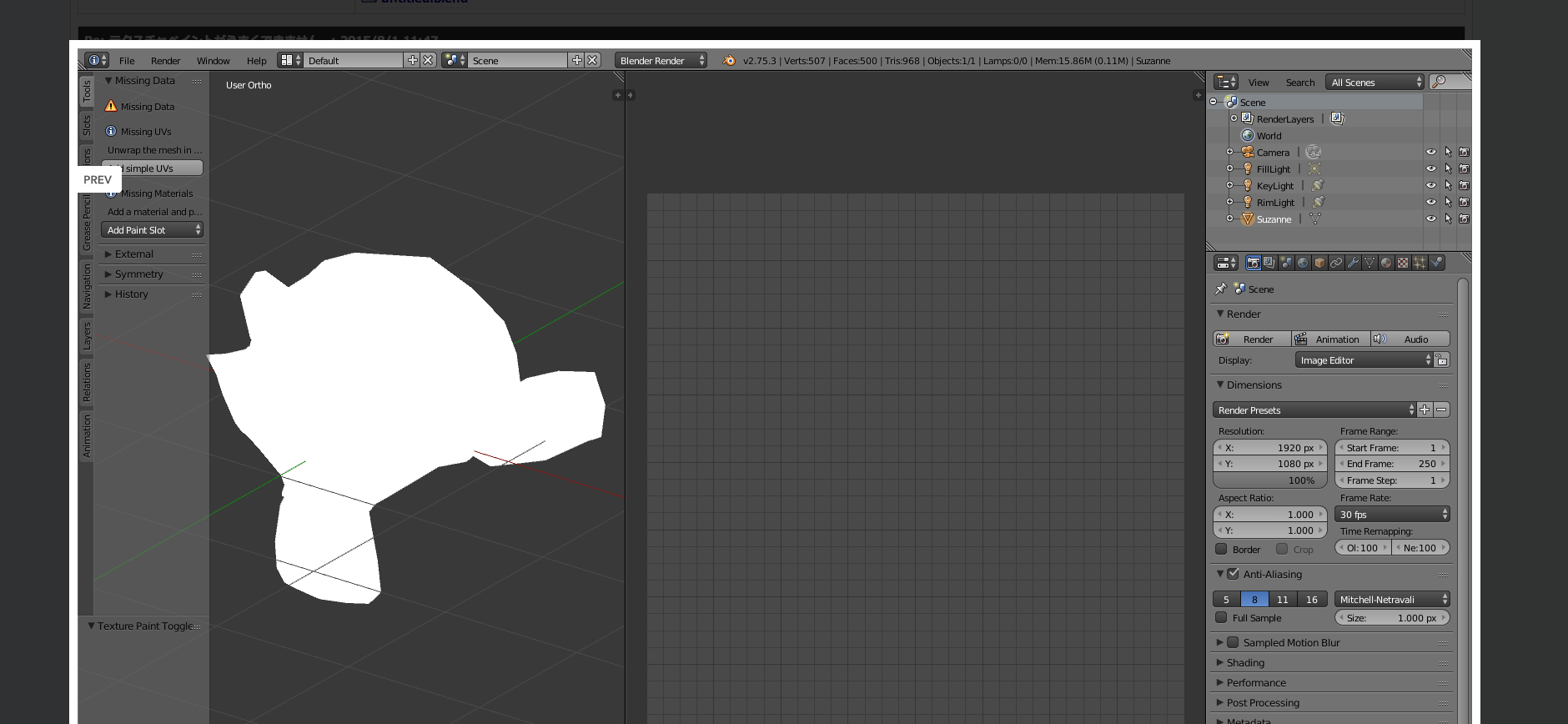The image size is (1568, 724).
Task: Open the Add Paint Slot dropdown
Action: click(x=152, y=229)
